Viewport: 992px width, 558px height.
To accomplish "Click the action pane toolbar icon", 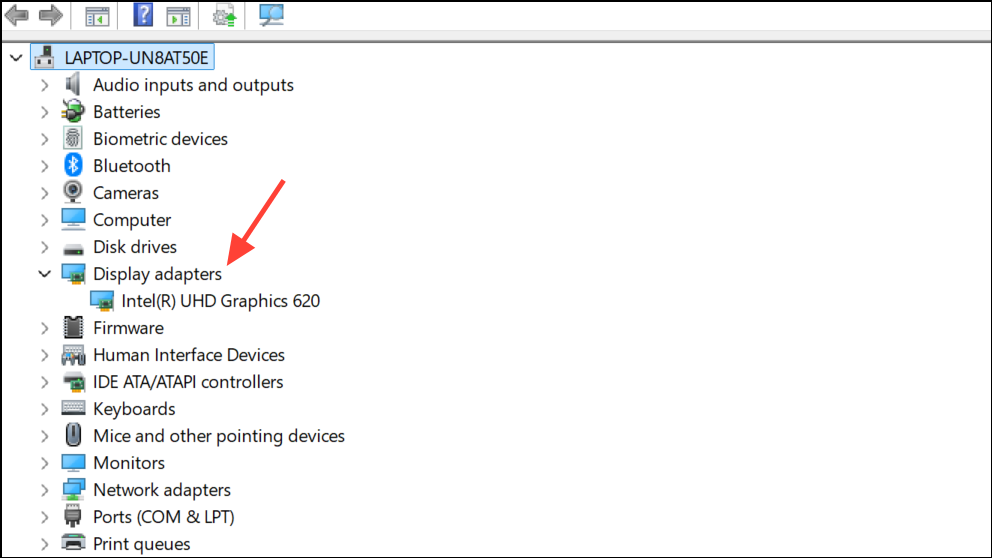I will 178,16.
